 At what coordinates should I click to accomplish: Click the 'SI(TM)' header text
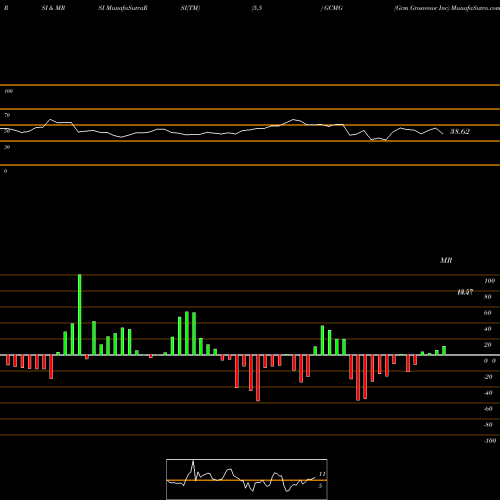(x=190, y=8)
